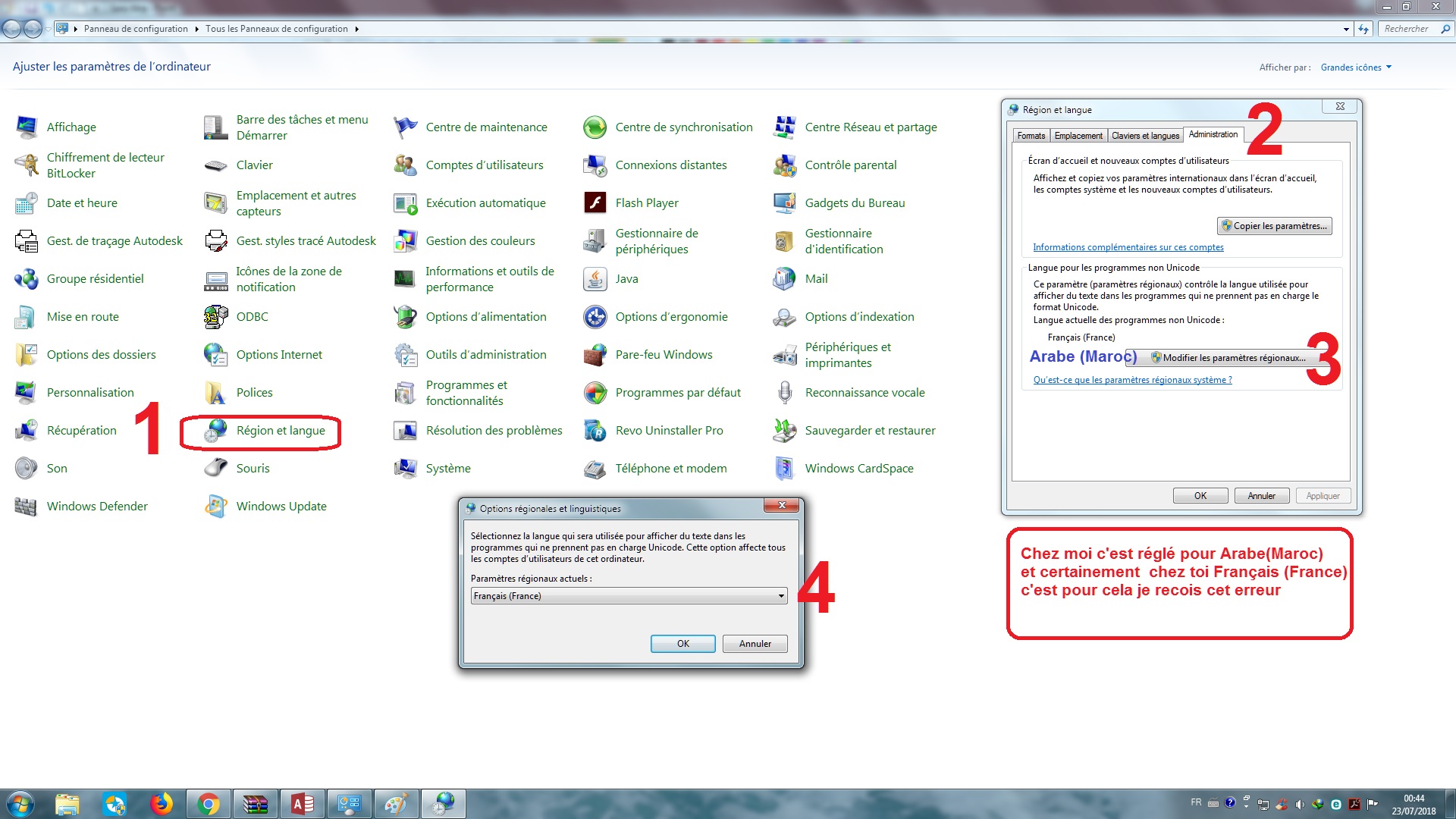The height and width of the screenshot is (819, 1456).
Task: Open Pare-feu Windows settings
Action: pyautogui.click(x=663, y=354)
